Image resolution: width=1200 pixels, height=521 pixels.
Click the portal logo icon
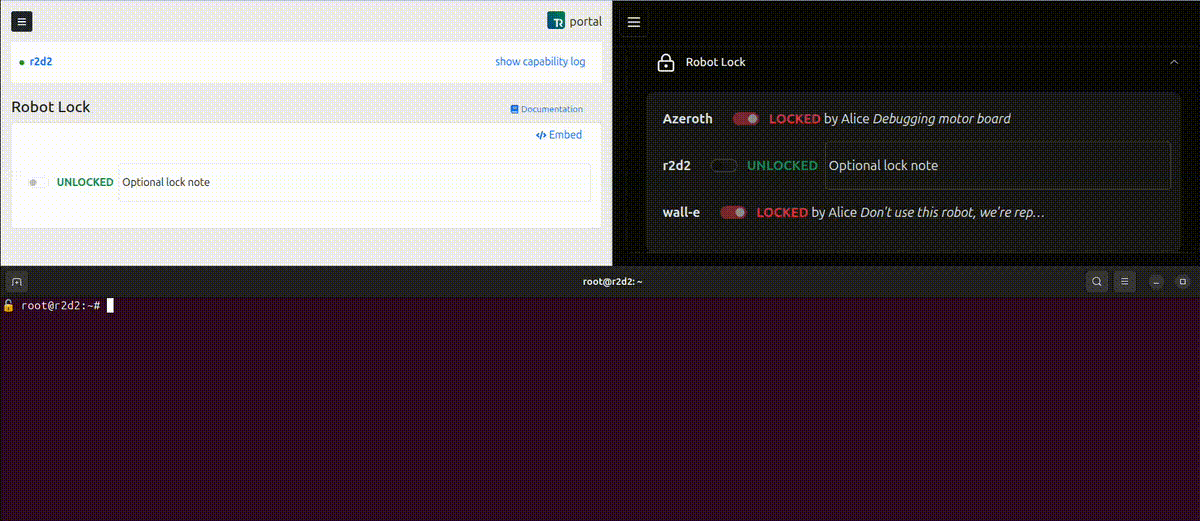[556, 21]
